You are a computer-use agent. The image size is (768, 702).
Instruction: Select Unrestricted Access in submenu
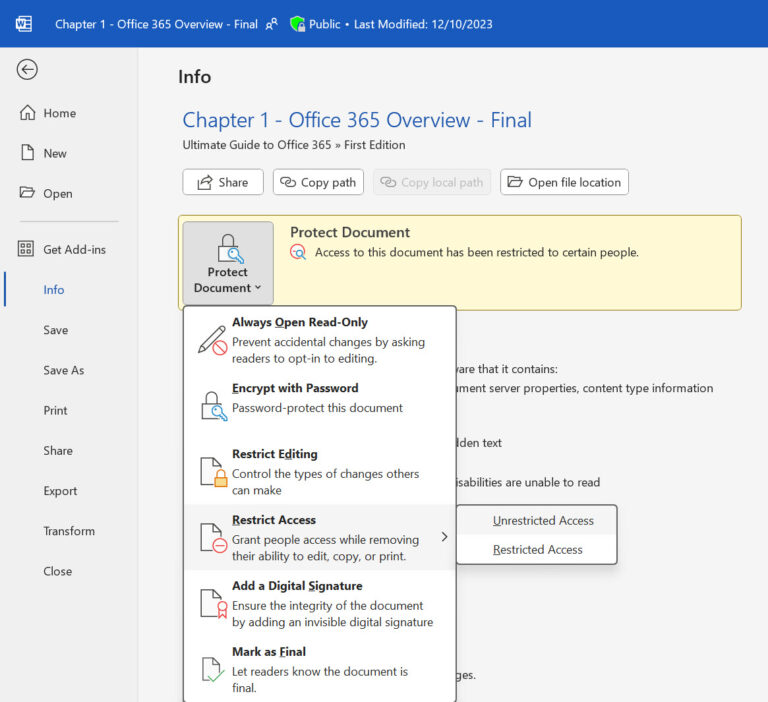pos(537,520)
